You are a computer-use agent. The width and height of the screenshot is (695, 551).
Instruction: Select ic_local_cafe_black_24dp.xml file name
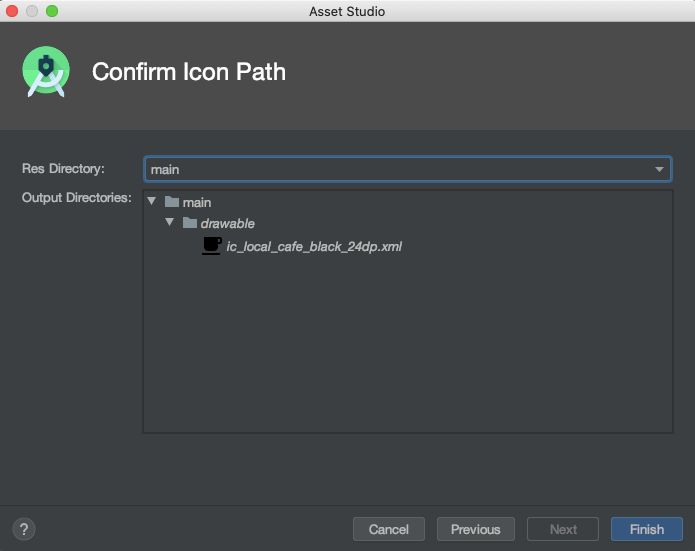[314, 246]
